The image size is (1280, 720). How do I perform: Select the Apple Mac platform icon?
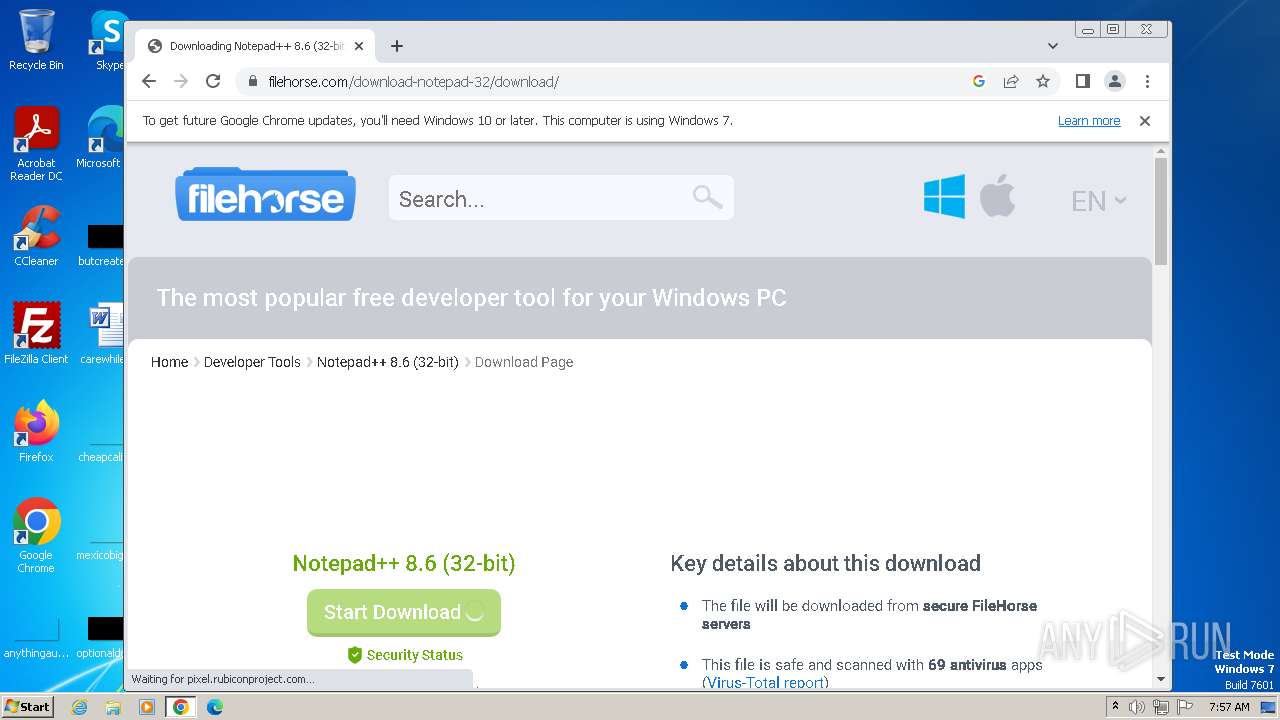(998, 195)
